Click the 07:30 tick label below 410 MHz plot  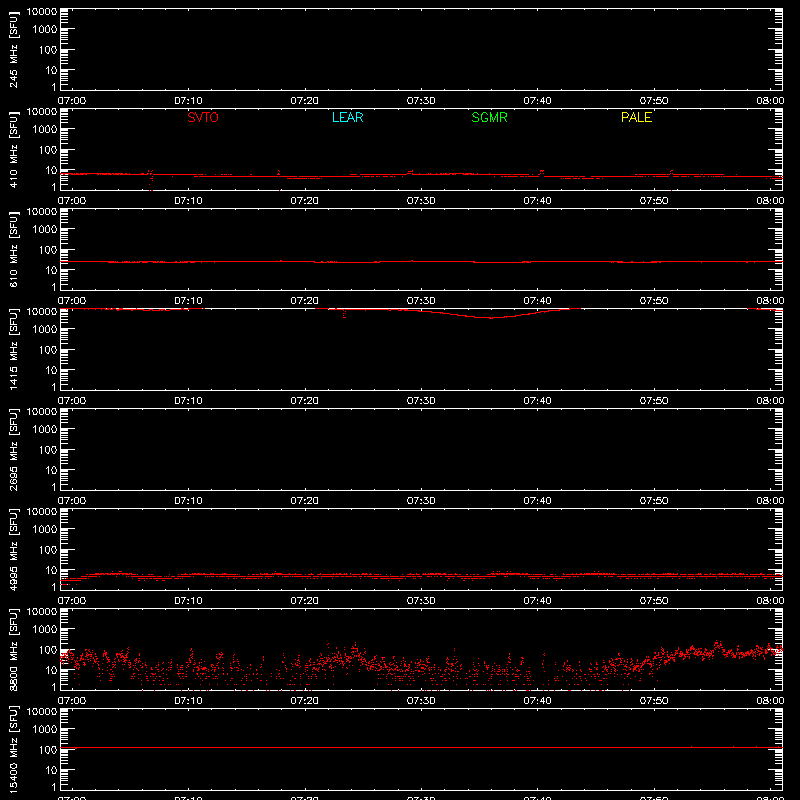pyautogui.click(x=421, y=201)
